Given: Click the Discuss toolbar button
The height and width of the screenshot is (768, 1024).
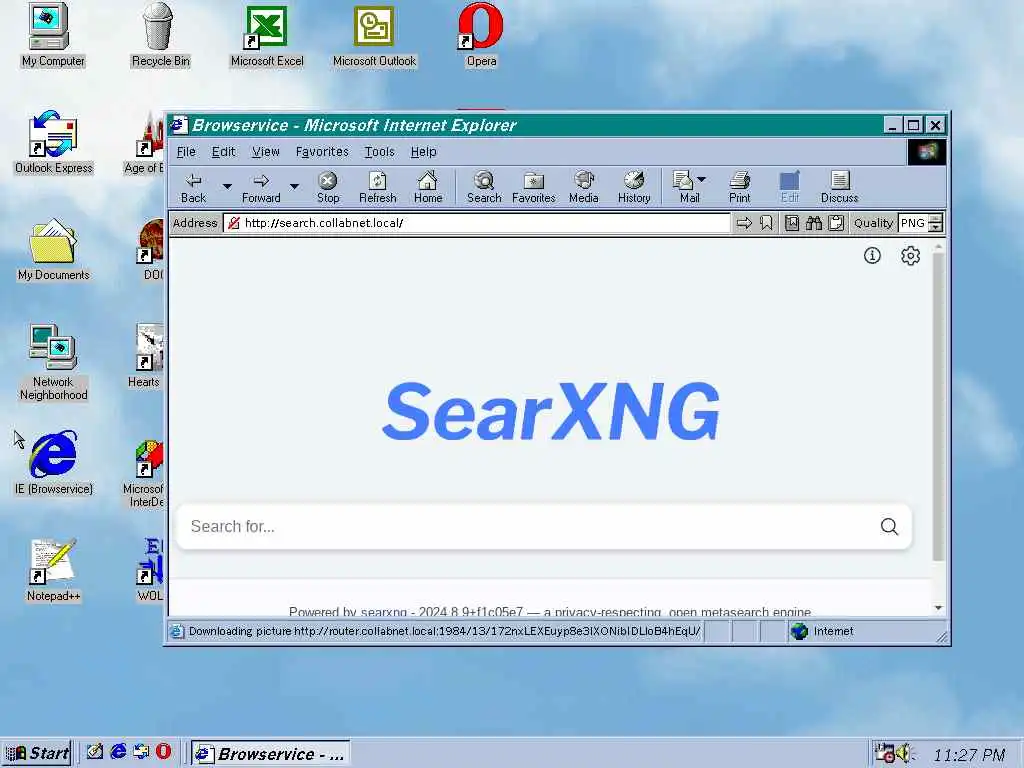Looking at the screenshot, I should 839,187.
